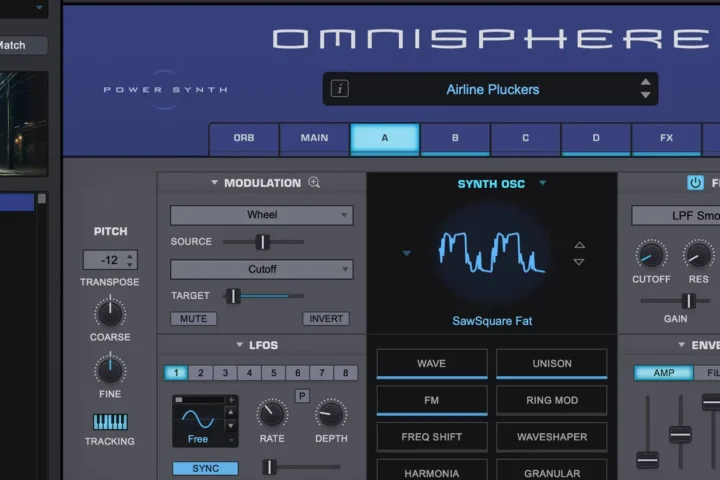Click the LFO Depth knob
The height and width of the screenshot is (480, 720).
(331, 415)
